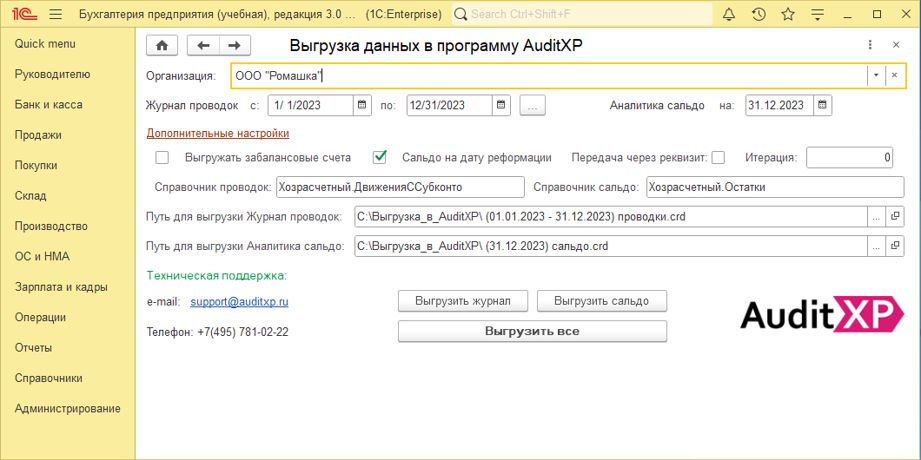Open the notifications bell icon

[x=729, y=14]
